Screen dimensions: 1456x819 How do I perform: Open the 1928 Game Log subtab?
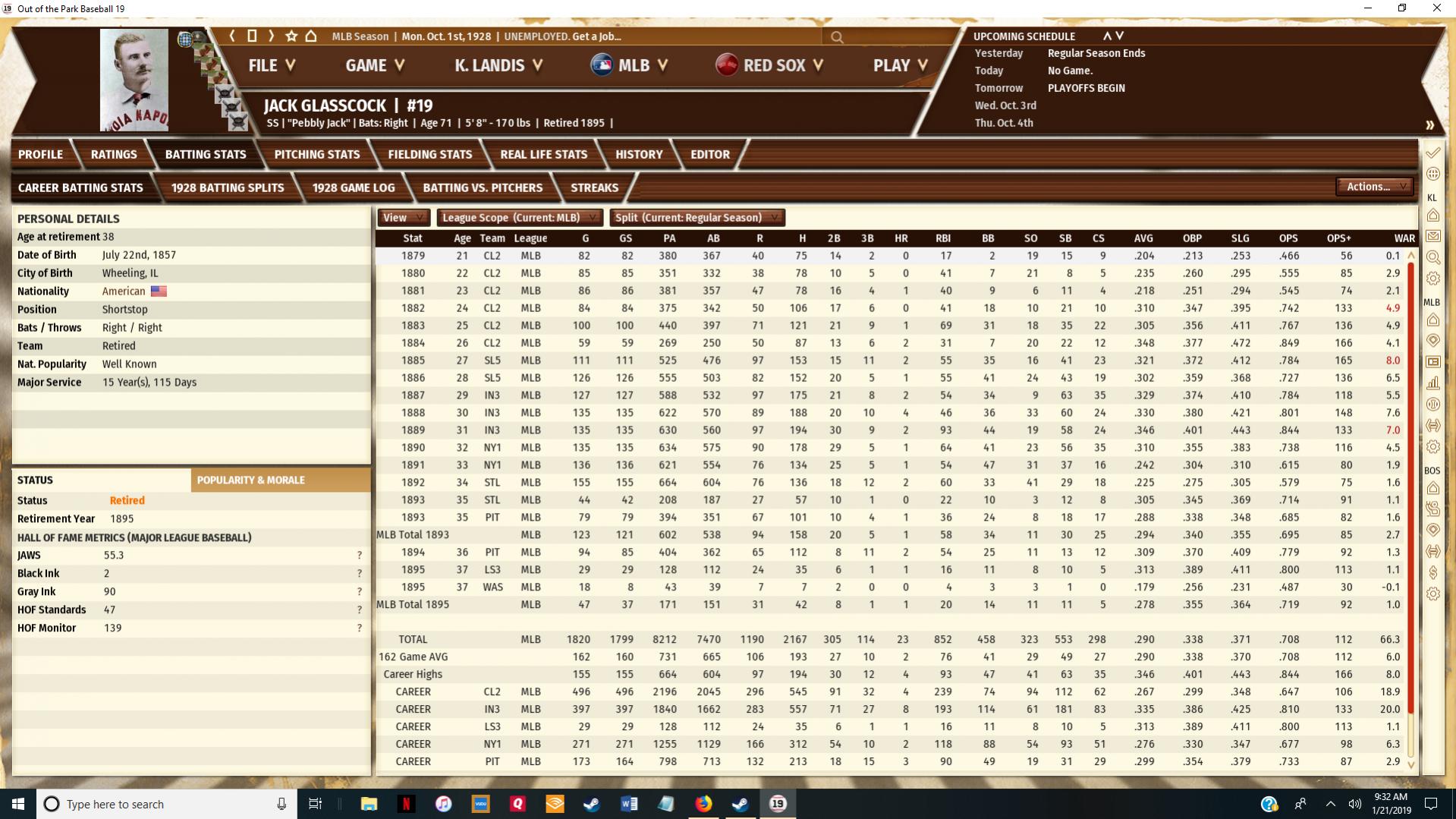pyautogui.click(x=353, y=187)
